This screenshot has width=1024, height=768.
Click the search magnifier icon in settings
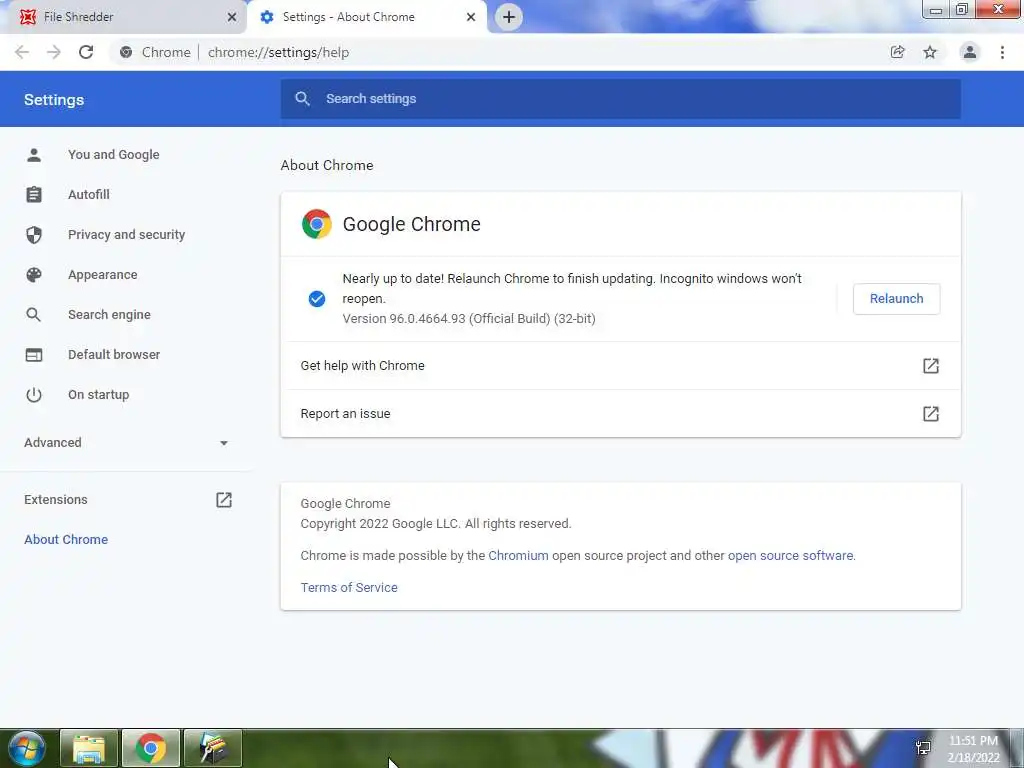tap(302, 99)
